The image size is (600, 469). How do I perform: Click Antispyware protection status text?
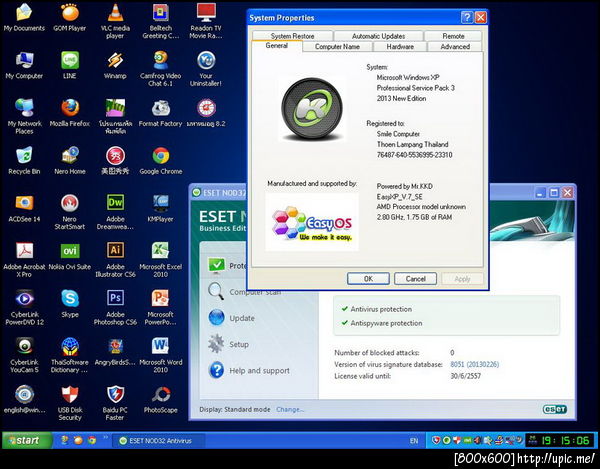click(386, 323)
